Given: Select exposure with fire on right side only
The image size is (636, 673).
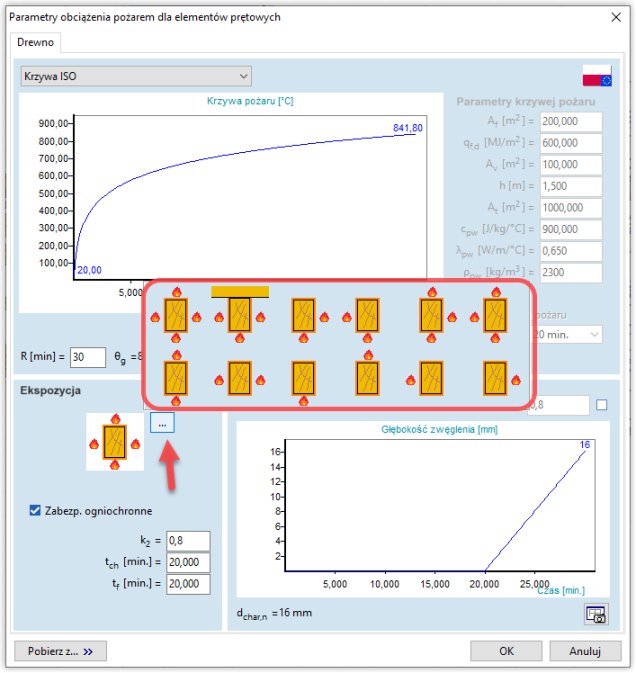Looking at the screenshot, I should [x=495, y=379].
